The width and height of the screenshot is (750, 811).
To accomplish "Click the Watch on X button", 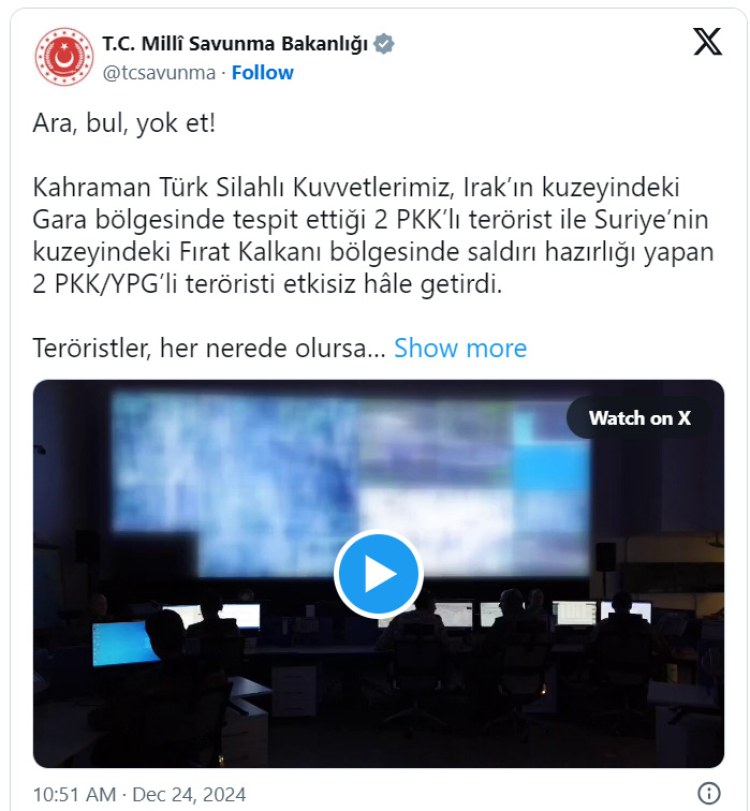I will click(x=639, y=418).
